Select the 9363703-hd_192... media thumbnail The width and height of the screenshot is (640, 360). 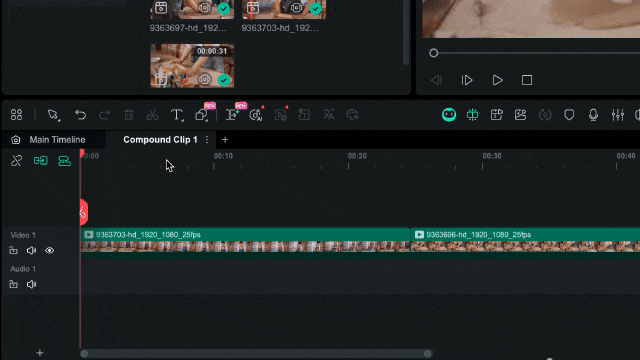tap(284, 9)
